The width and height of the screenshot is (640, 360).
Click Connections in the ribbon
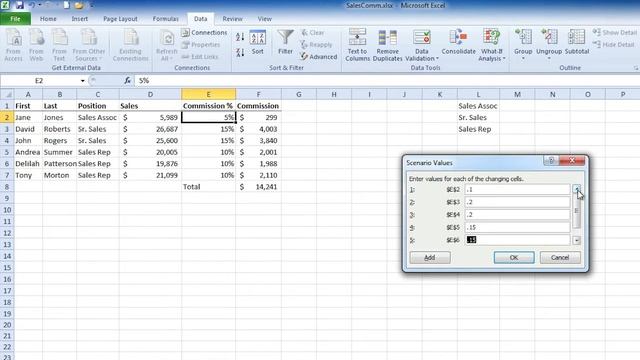pyautogui.click(x=204, y=32)
